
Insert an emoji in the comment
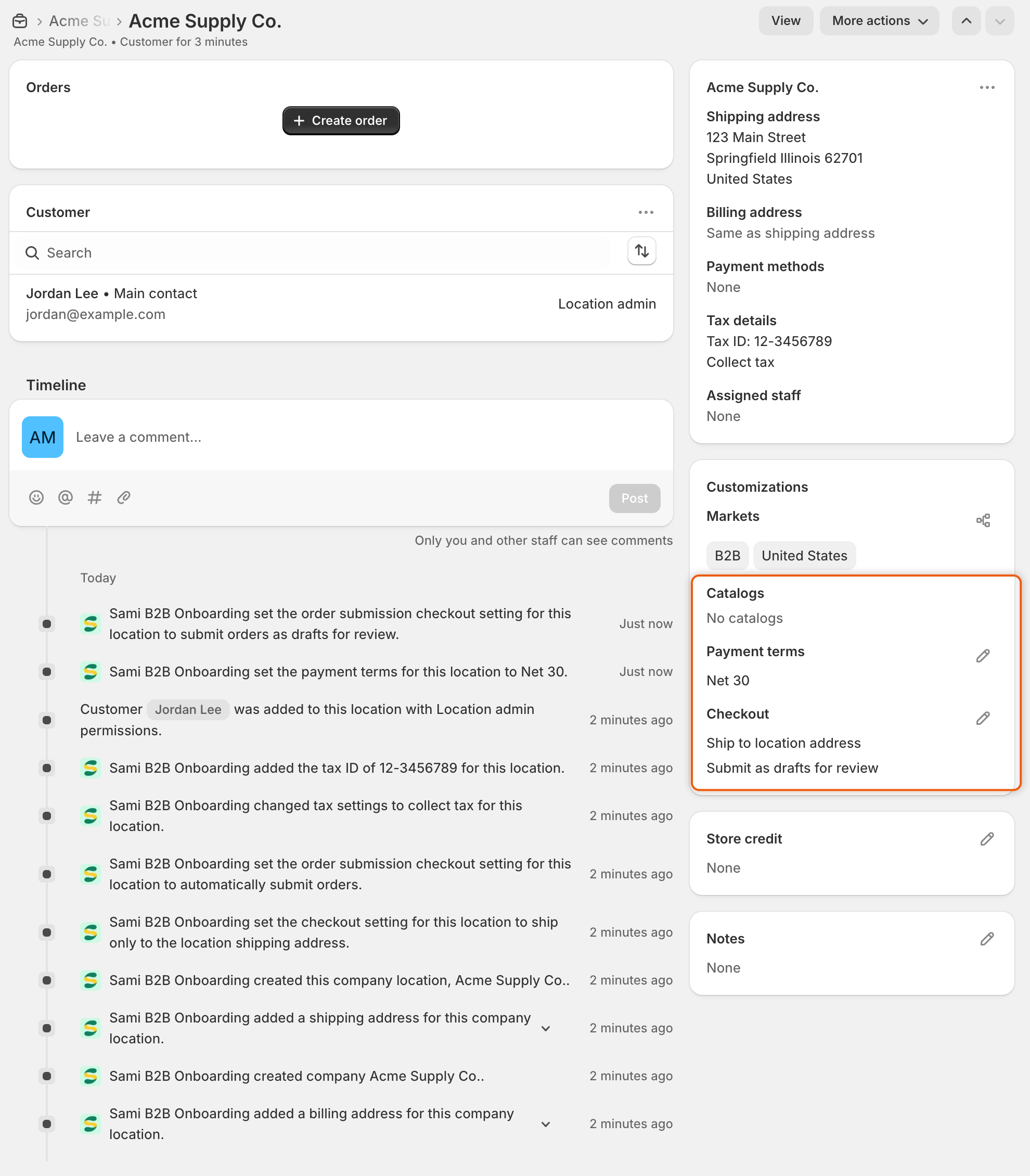[x=36, y=497]
